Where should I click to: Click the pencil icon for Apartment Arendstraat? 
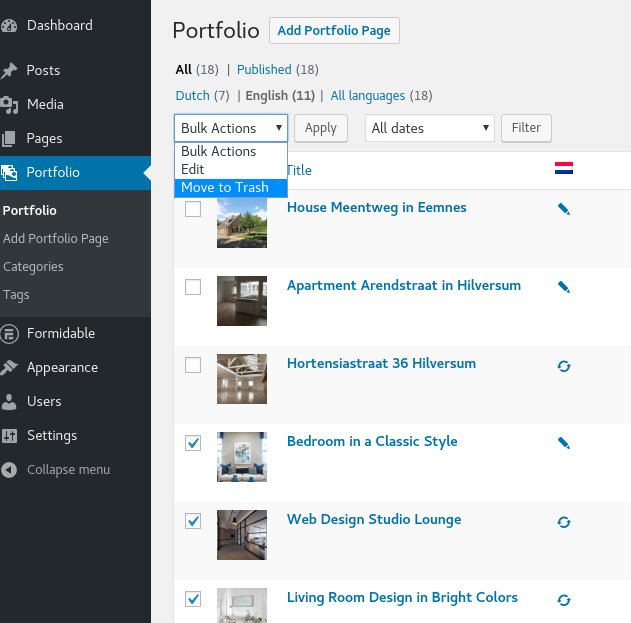click(563, 287)
